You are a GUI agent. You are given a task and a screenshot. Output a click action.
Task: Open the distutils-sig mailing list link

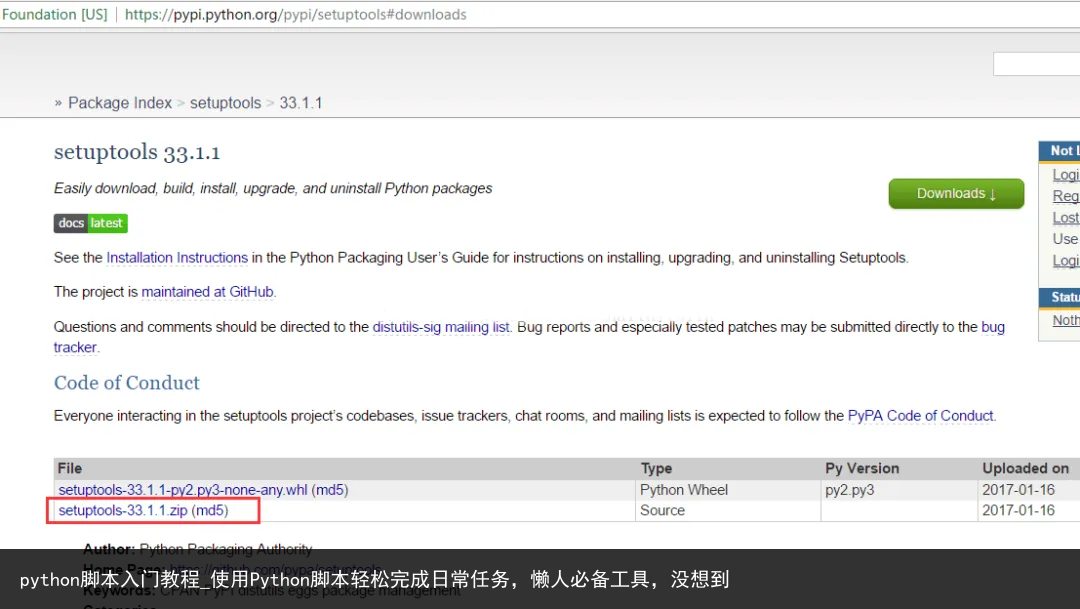click(x=441, y=327)
